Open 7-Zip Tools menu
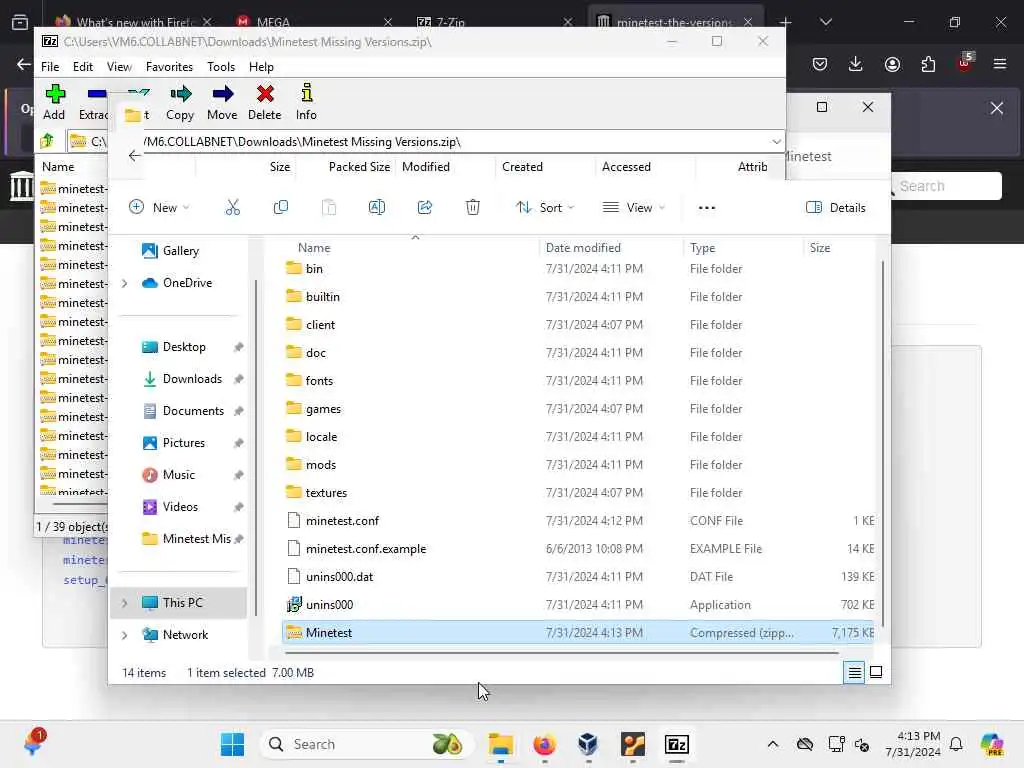Viewport: 1024px width, 768px height. pyautogui.click(x=221, y=67)
